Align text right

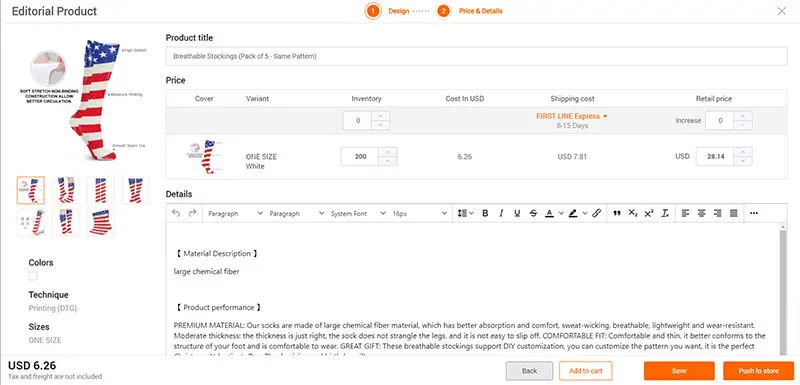tap(717, 214)
